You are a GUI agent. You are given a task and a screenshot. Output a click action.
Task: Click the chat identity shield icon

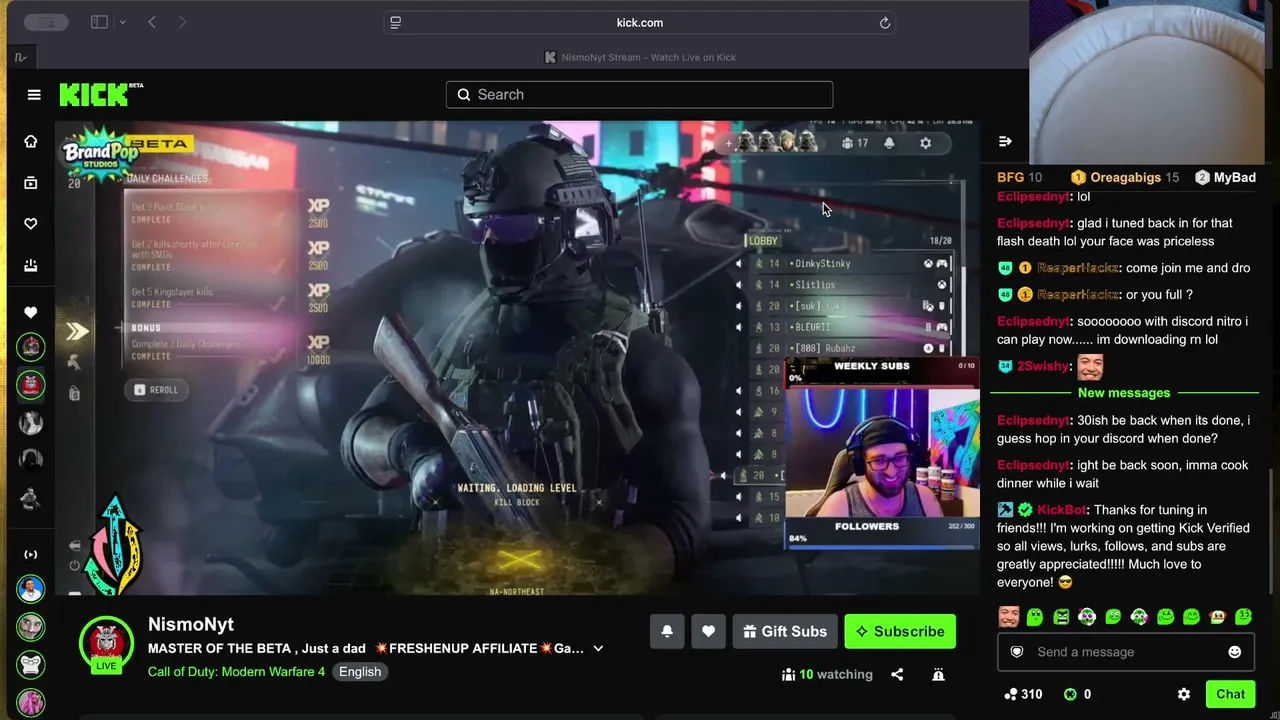[1017, 652]
